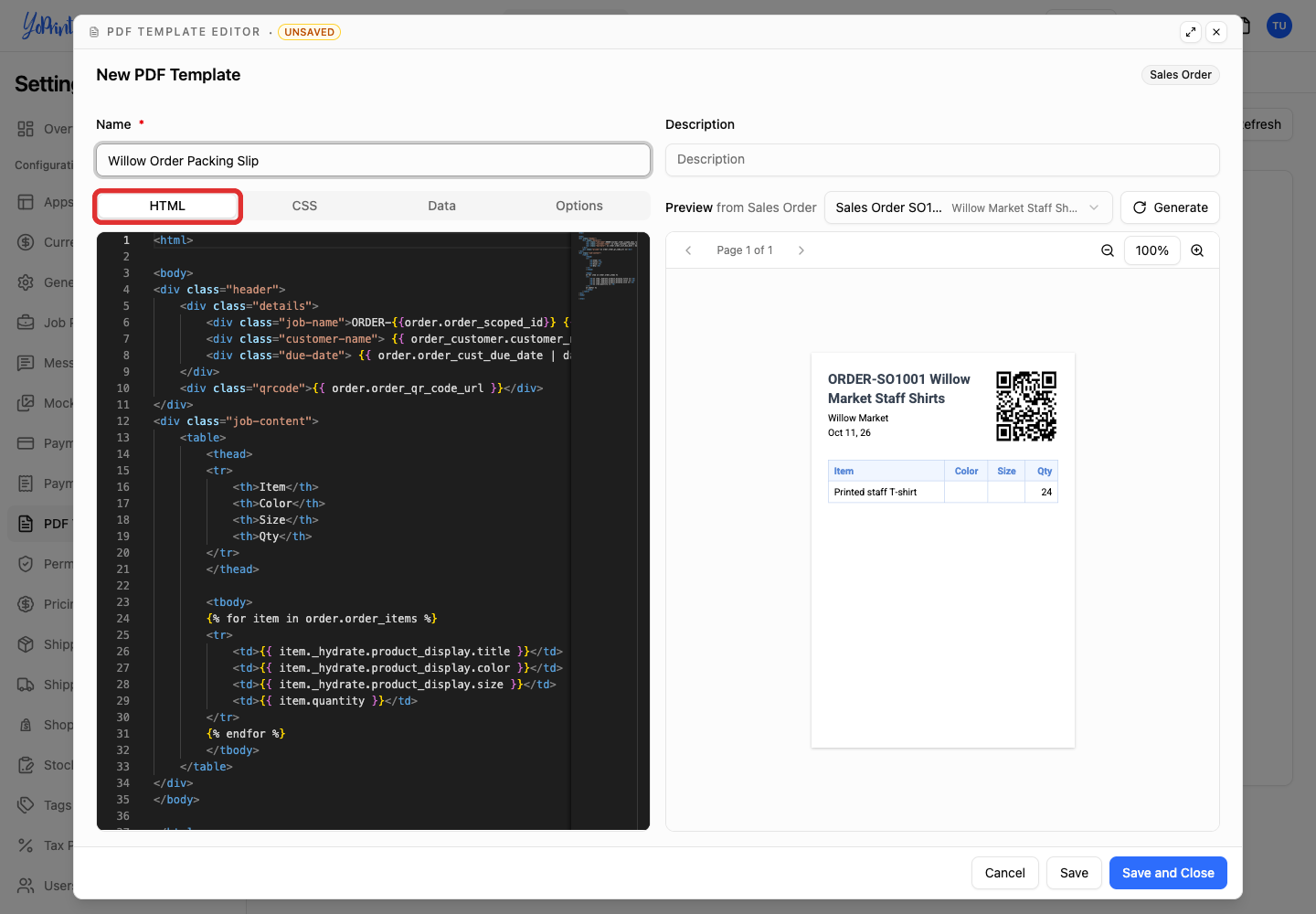
Task: Click 'Printed staff T-shirt' in the preview
Action: click(x=876, y=492)
